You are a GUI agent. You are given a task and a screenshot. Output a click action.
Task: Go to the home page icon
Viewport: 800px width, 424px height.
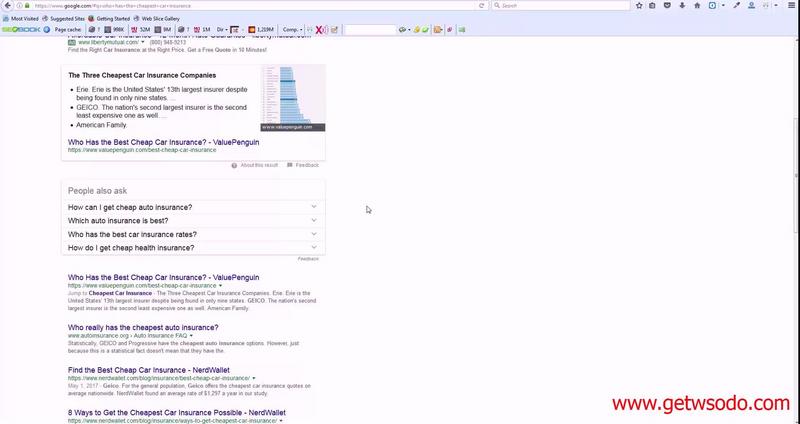[x=697, y=6]
